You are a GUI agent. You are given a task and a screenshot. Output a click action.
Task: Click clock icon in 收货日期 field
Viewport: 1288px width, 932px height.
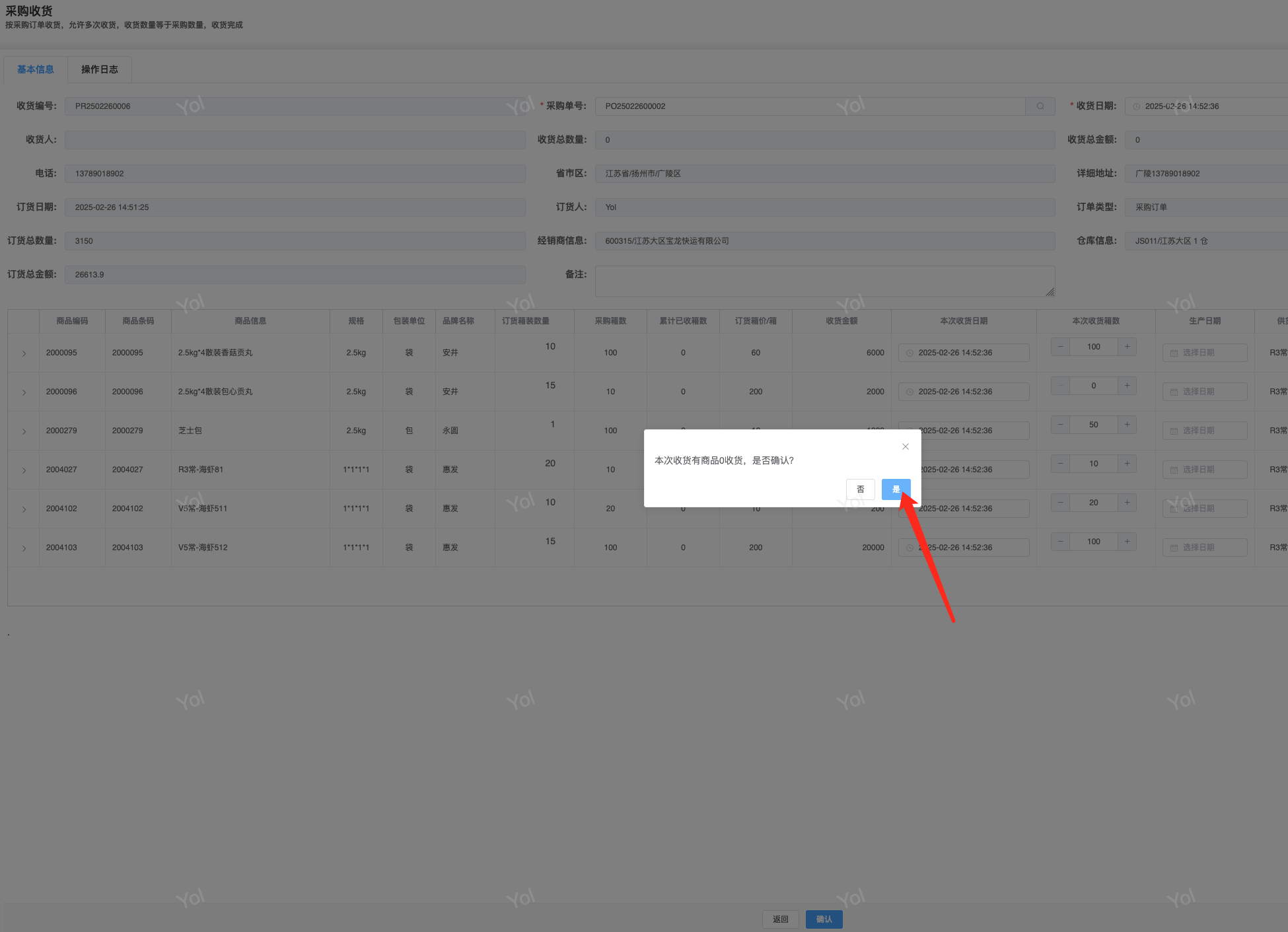(x=1136, y=106)
